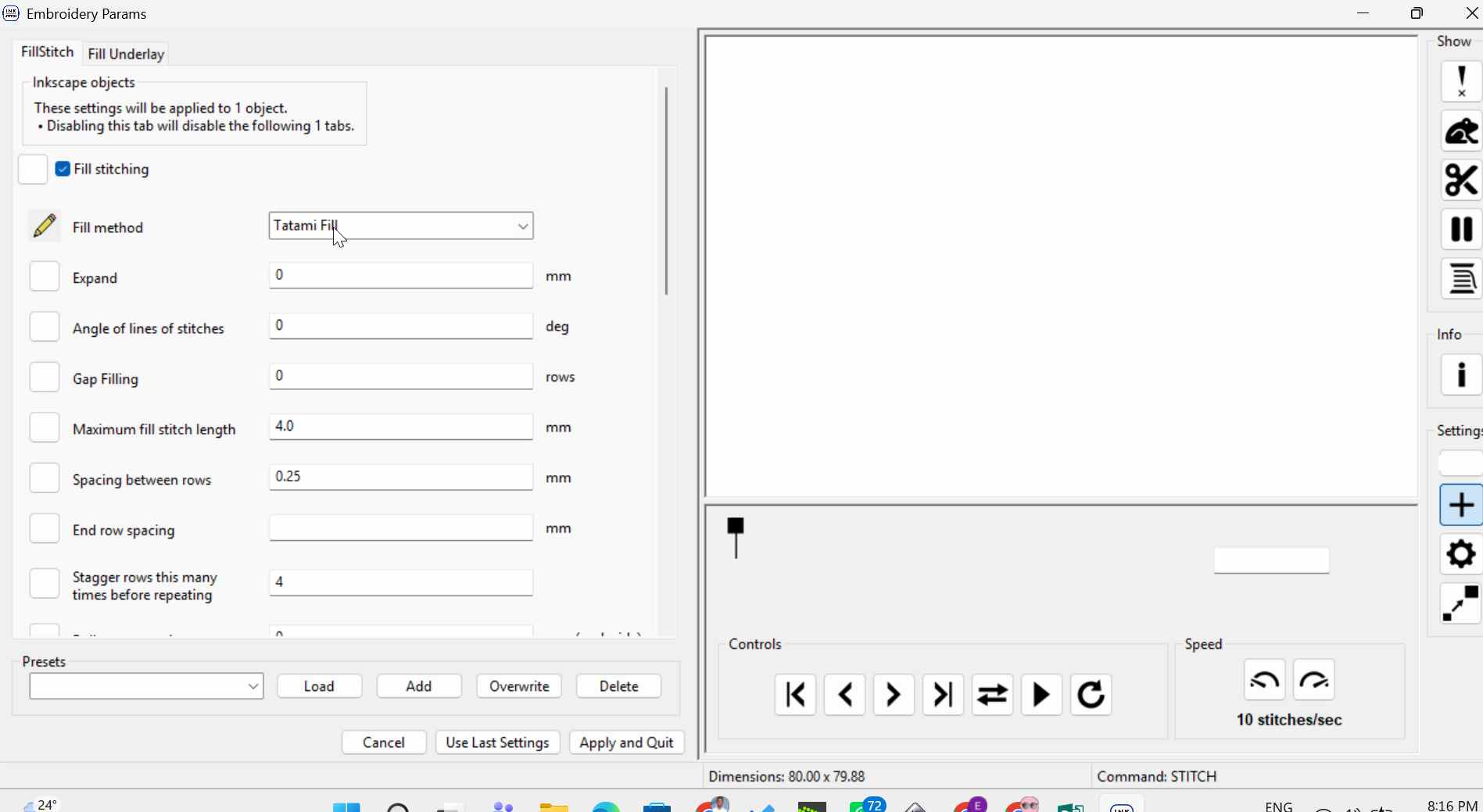This screenshot has width=1483, height=812.
Task: Click the box beside Gap Filling
Action: [45, 377]
